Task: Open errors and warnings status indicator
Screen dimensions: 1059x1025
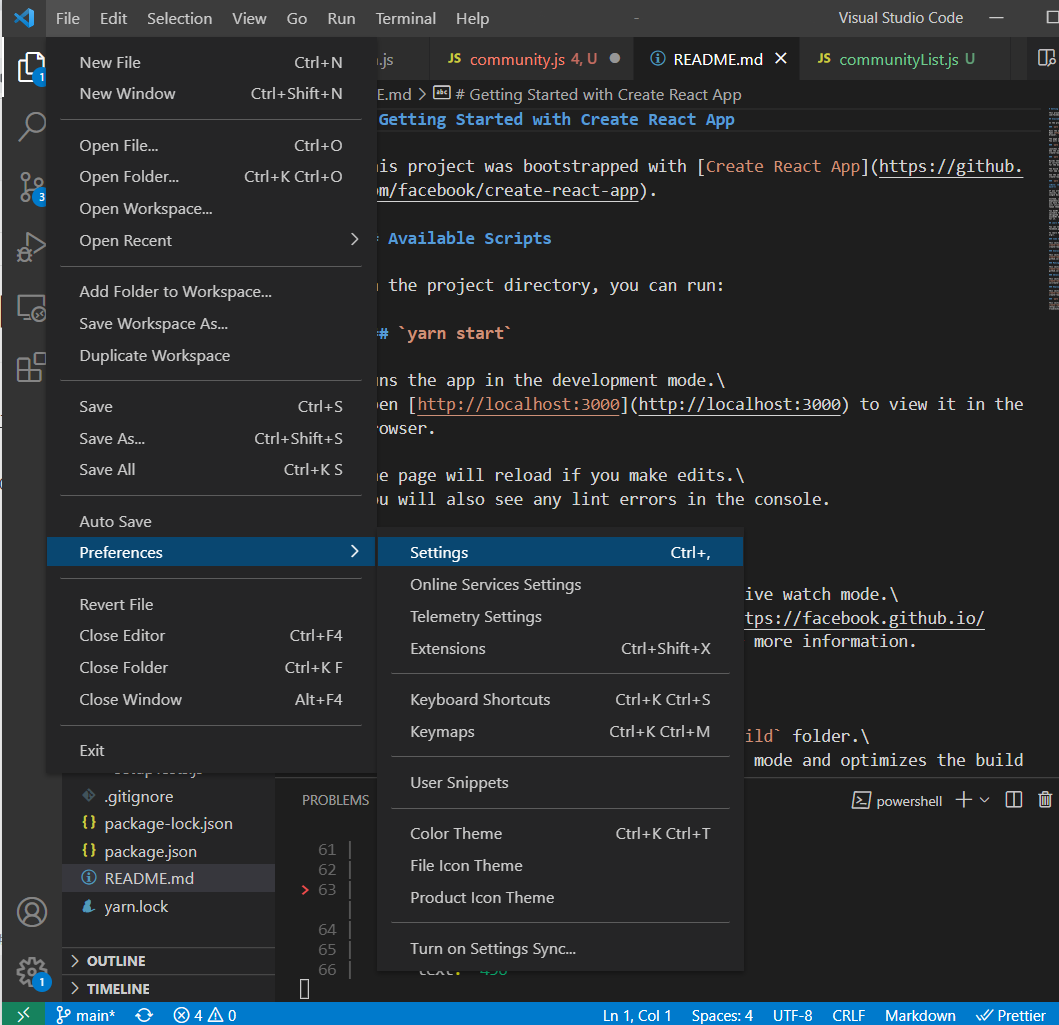Action: pyautogui.click(x=205, y=1015)
